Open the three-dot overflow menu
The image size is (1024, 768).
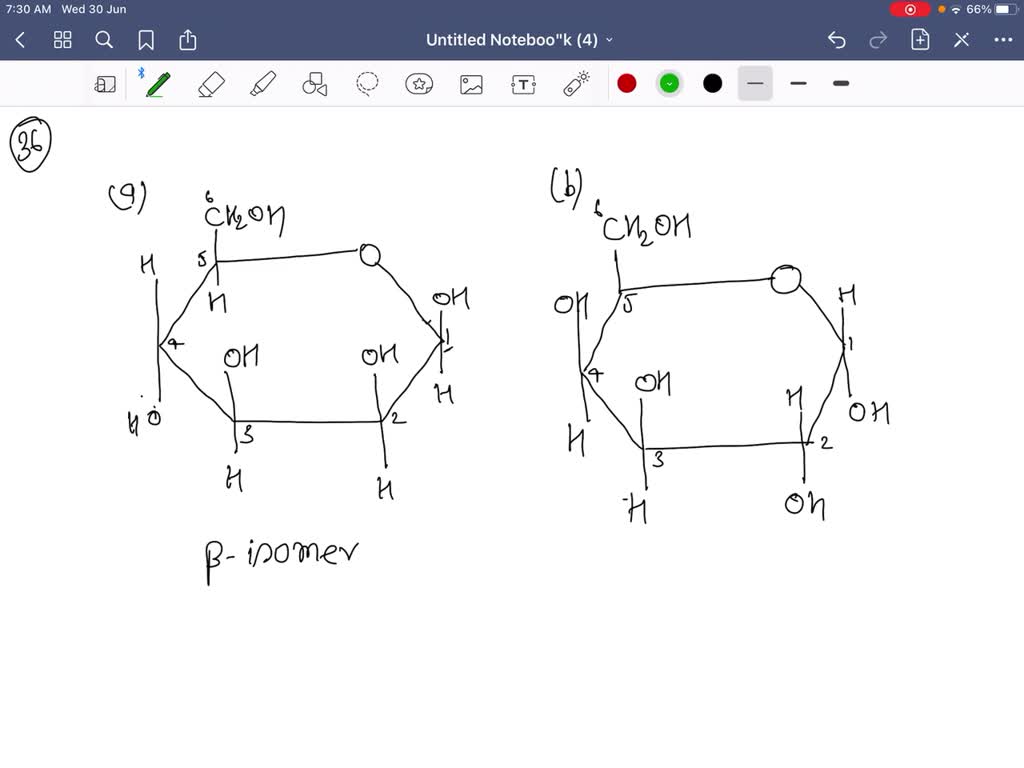(x=1004, y=40)
